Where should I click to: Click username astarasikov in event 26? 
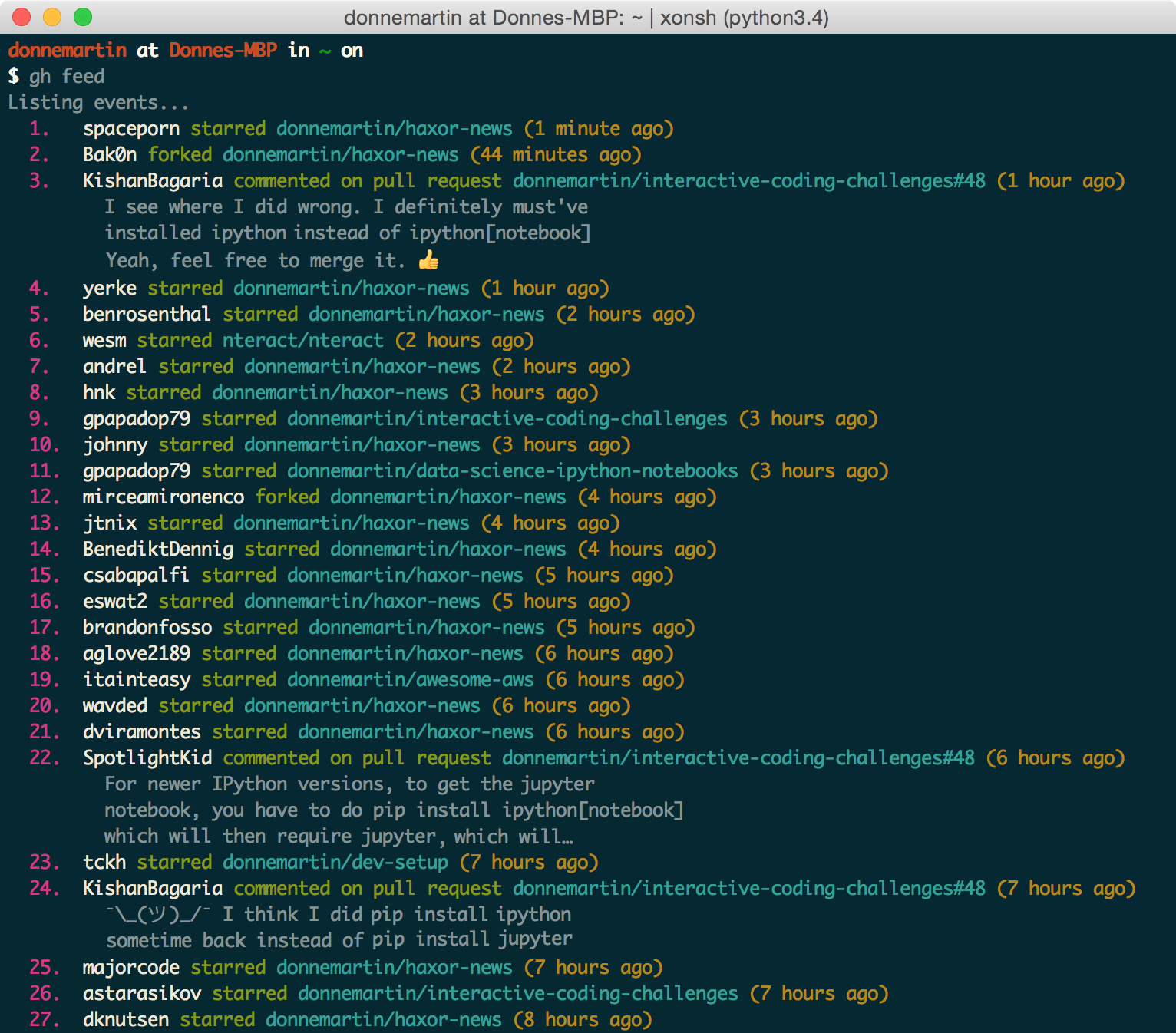pos(142,993)
